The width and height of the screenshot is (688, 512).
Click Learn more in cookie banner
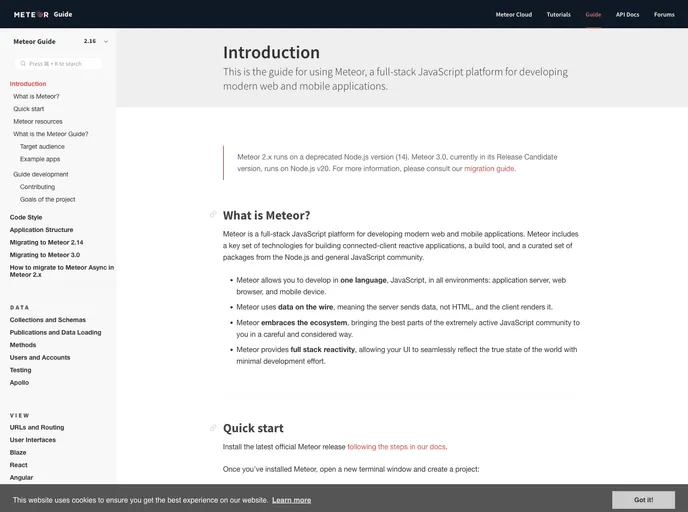click(x=291, y=500)
